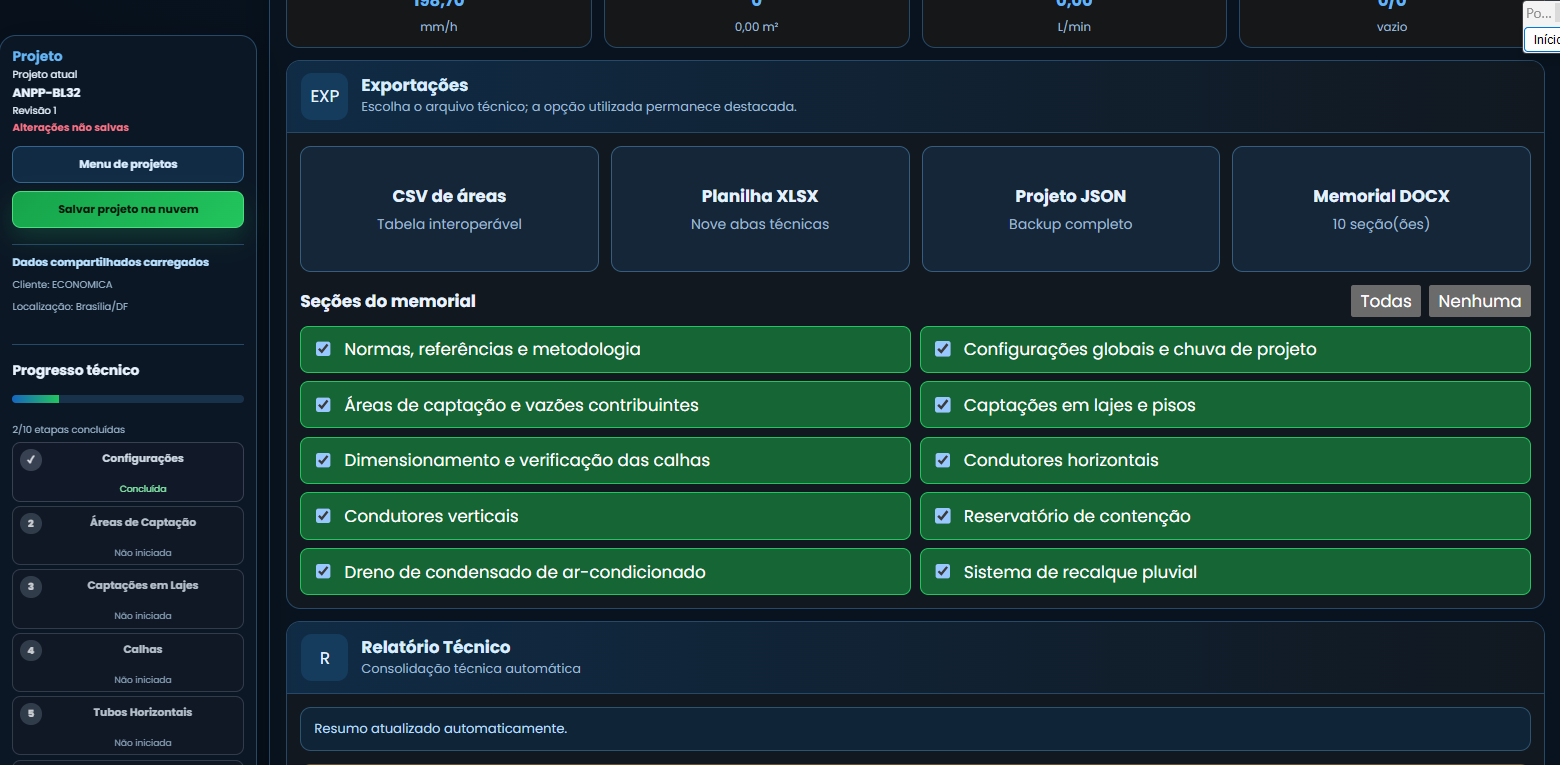Image resolution: width=1560 pixels, height=765 pixels.
Task: Toggle Áreas de captação e vazões contribuintes
Action: pyautogui.click(x=323, y=405)
